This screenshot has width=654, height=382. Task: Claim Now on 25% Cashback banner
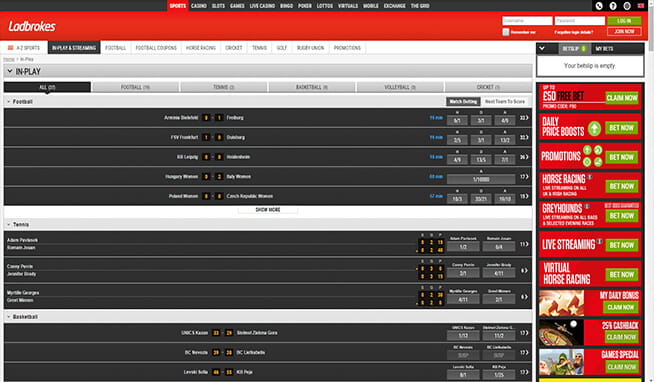click(621, 337)
